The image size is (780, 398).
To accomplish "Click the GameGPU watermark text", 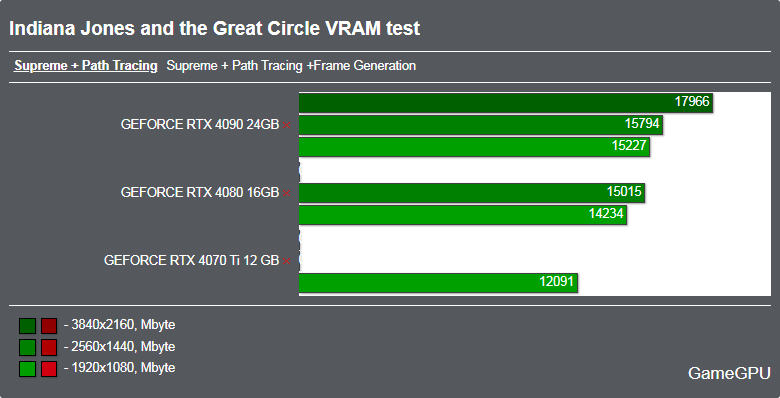I will 729,373.
